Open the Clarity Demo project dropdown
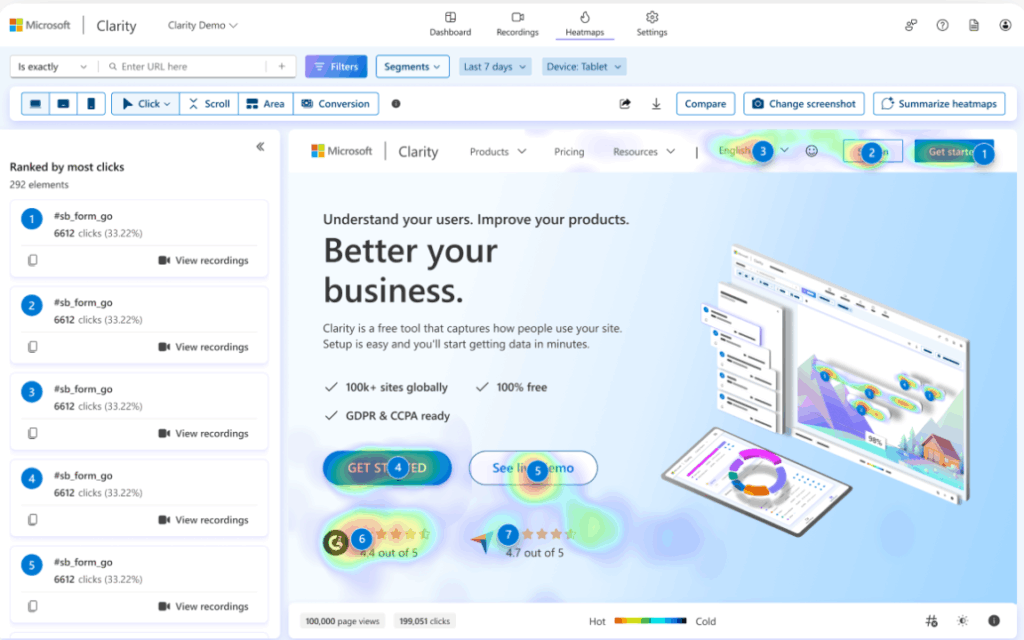Image resolution: width=1024 pixels, height=640 pixels. tap(202, 25)
